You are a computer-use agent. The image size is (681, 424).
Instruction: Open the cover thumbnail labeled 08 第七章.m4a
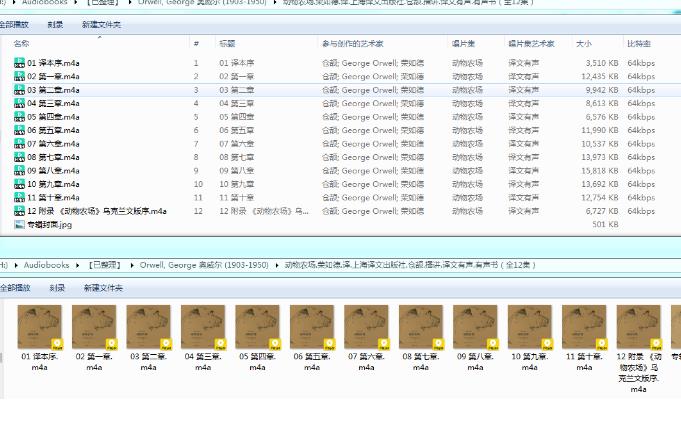[421, 327]
